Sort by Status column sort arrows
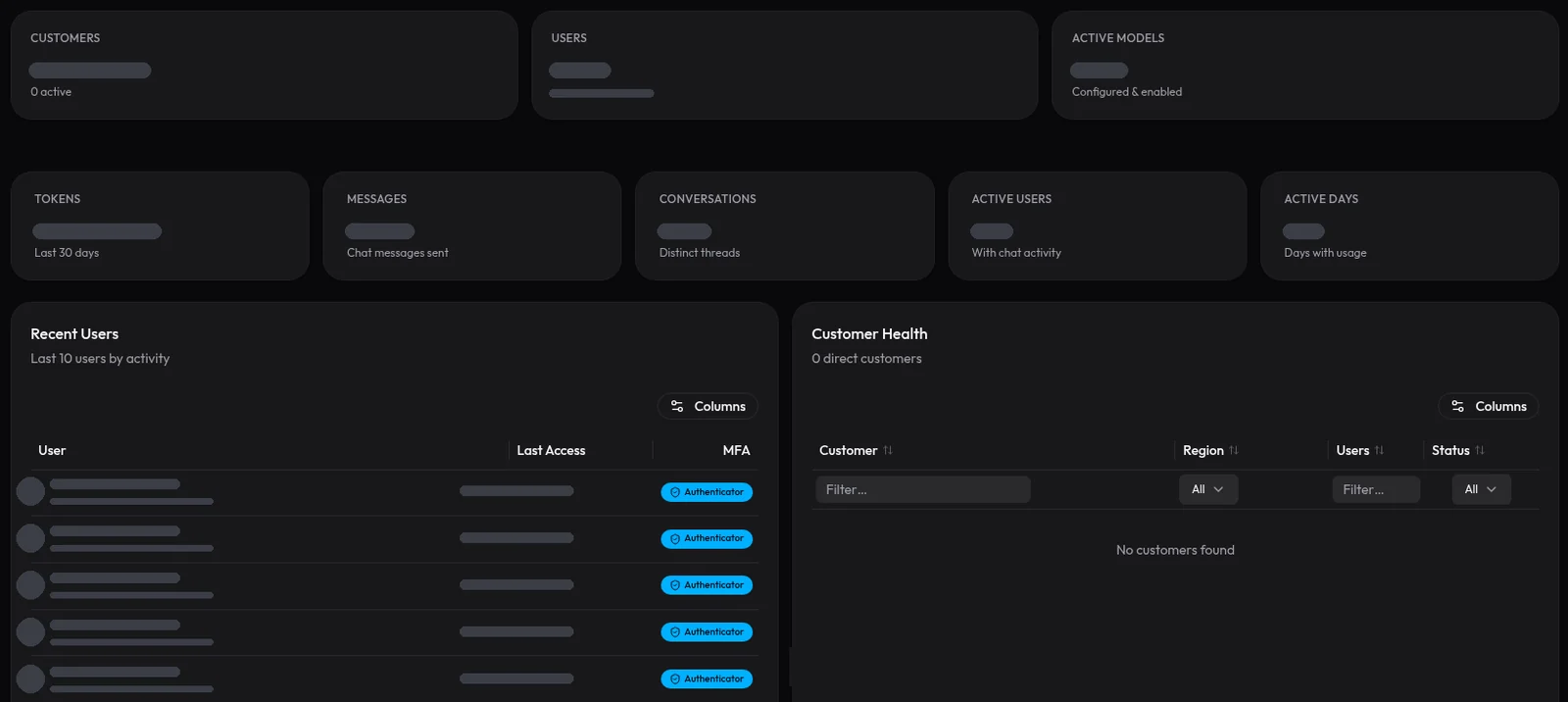1568x702 pixels. (1480, 450)
